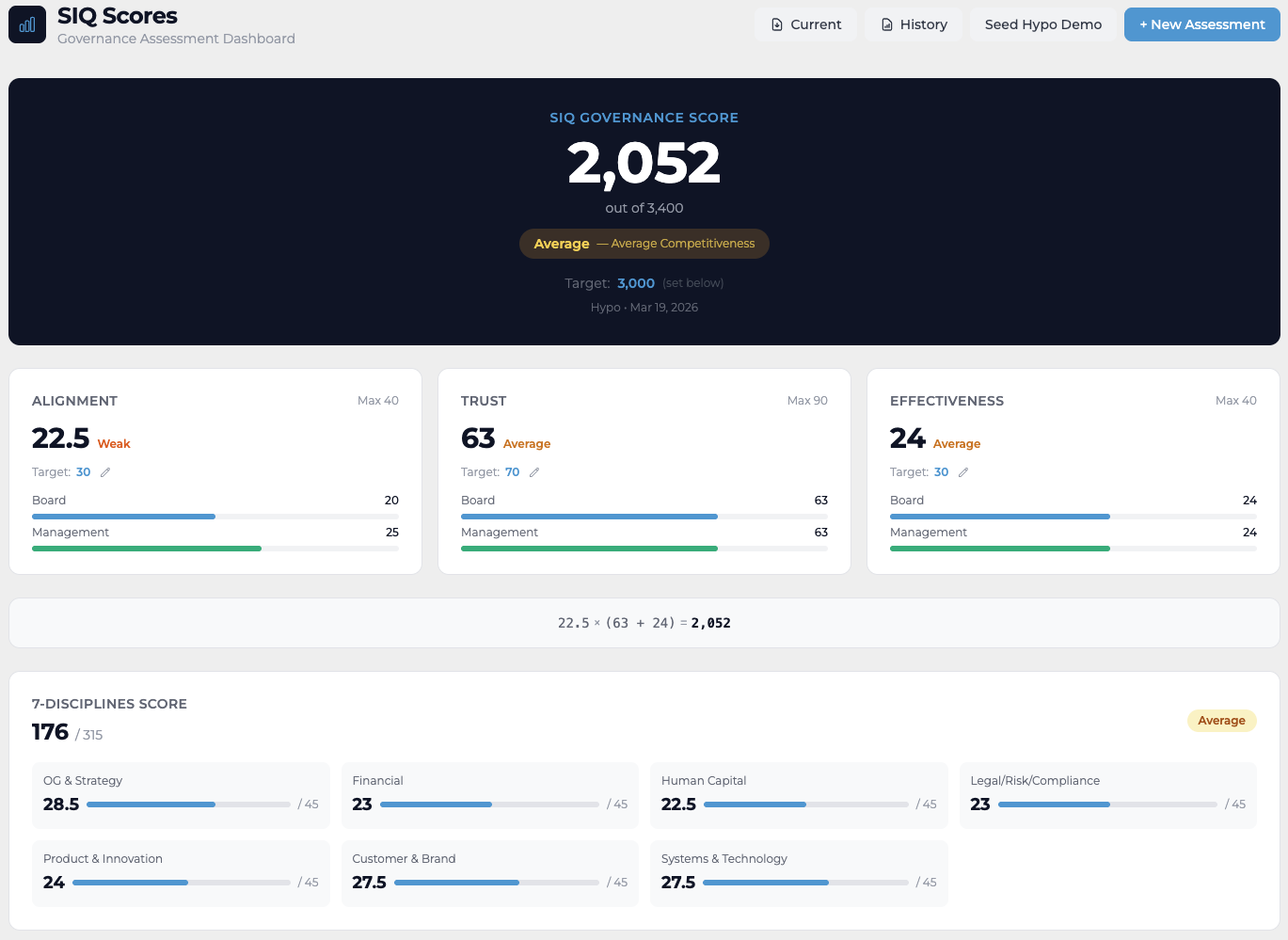Click the Trust target value 70
1288x940 pixels.
[513, 472]
